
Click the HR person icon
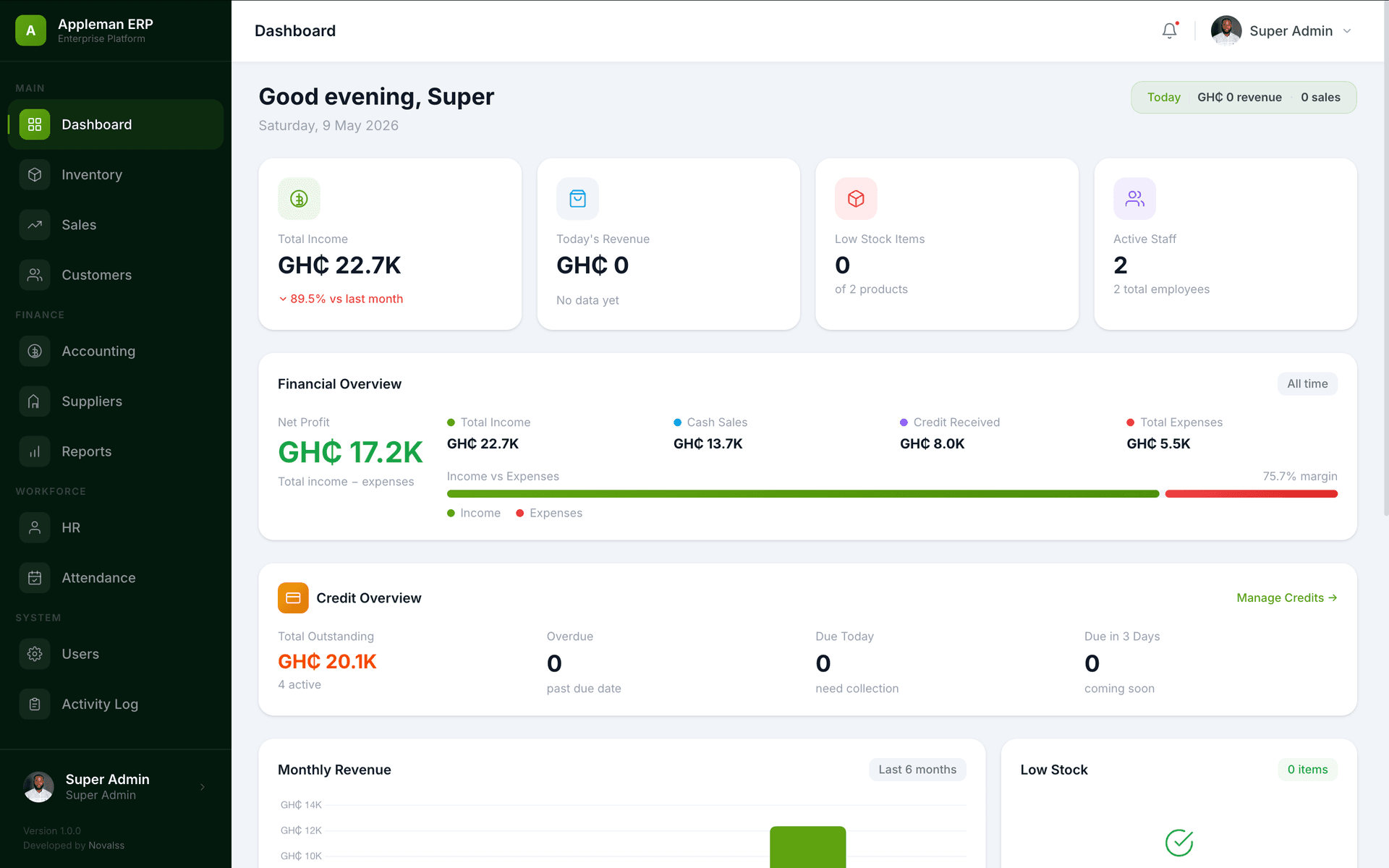[35, 527]
